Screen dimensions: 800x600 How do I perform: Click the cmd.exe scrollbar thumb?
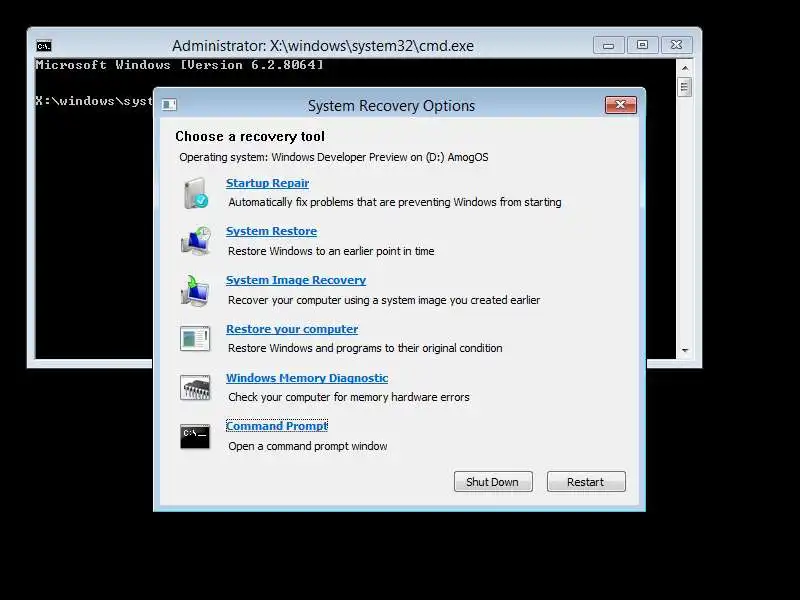pos(685,87)
